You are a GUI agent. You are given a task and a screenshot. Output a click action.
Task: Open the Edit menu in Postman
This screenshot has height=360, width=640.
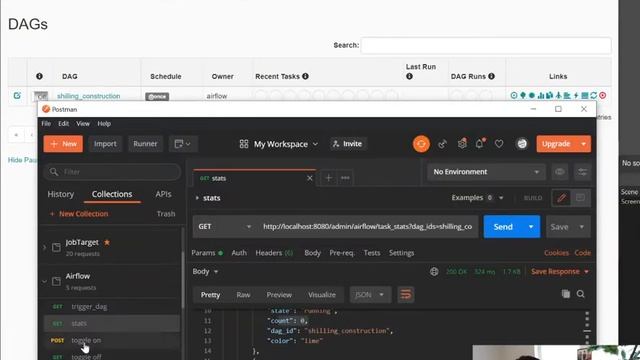point(63,124)
